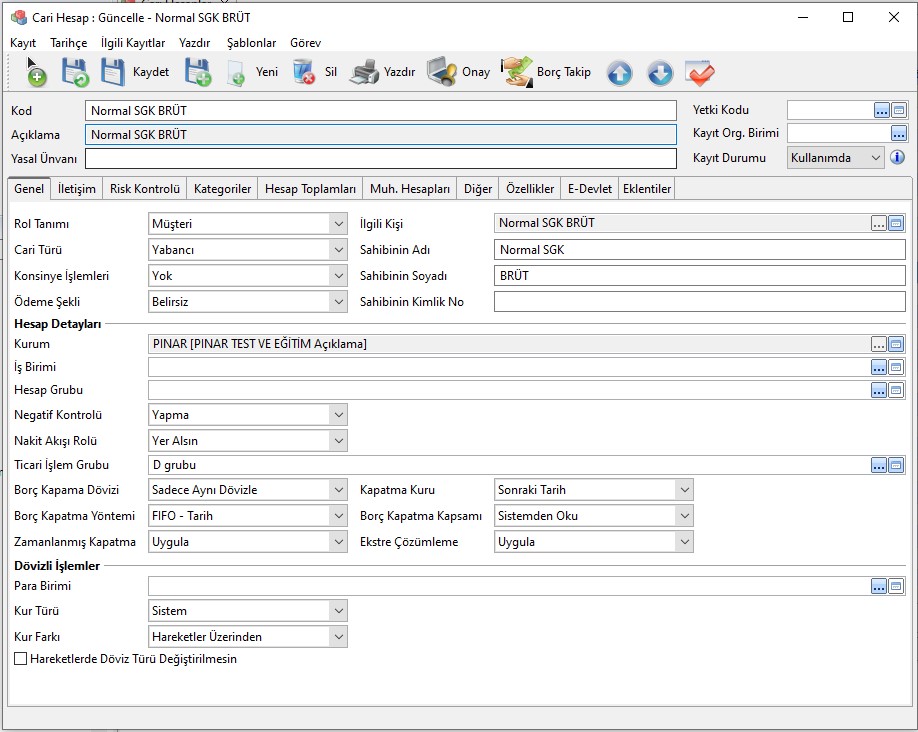Go to next record with down arrow

tap(659, 73)
